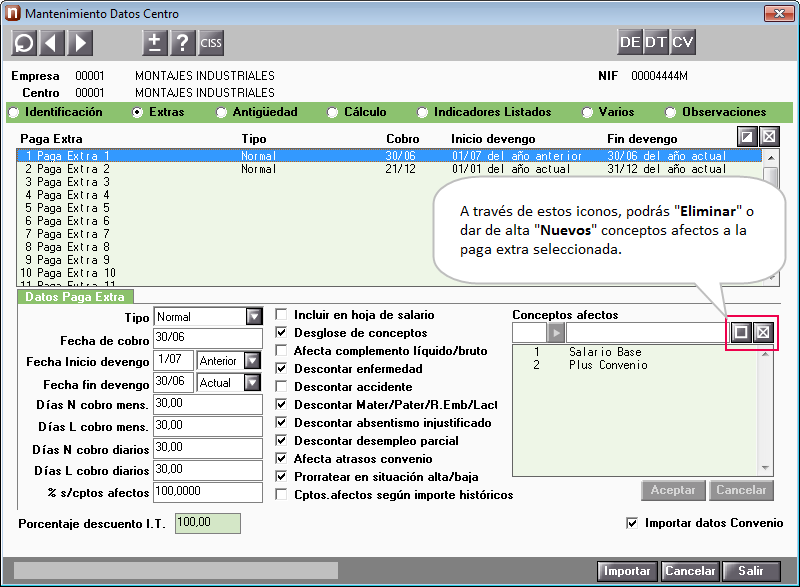800x587 pixels.
Task: Open the Anterior year dropdown
Action: [253, 361]
